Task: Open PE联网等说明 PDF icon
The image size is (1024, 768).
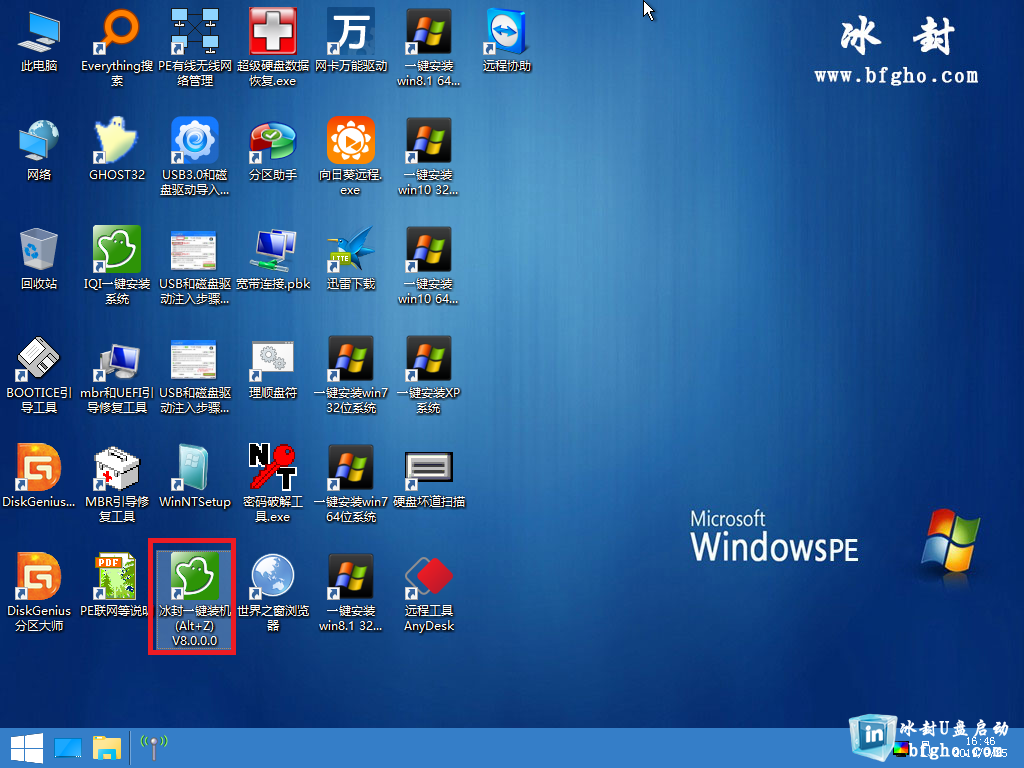Action: (x=117, y=586)
